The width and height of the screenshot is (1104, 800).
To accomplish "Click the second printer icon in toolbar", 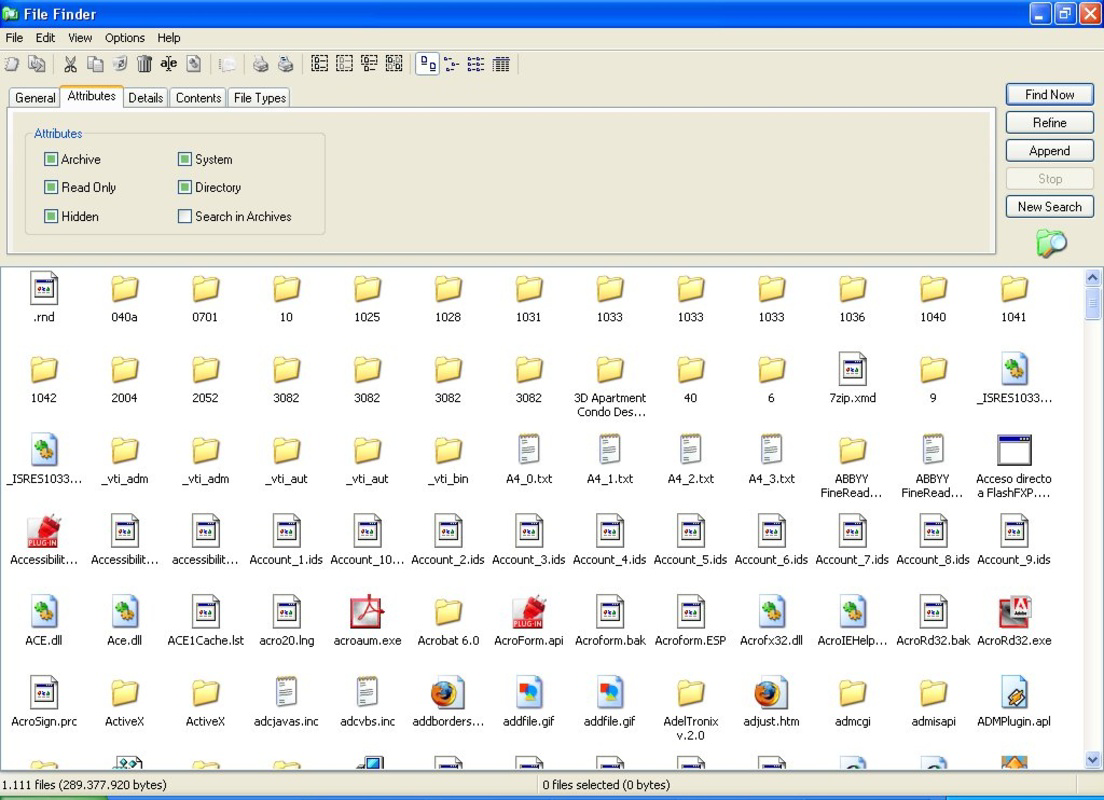I will pyautogui.click(x=285, y=65).
